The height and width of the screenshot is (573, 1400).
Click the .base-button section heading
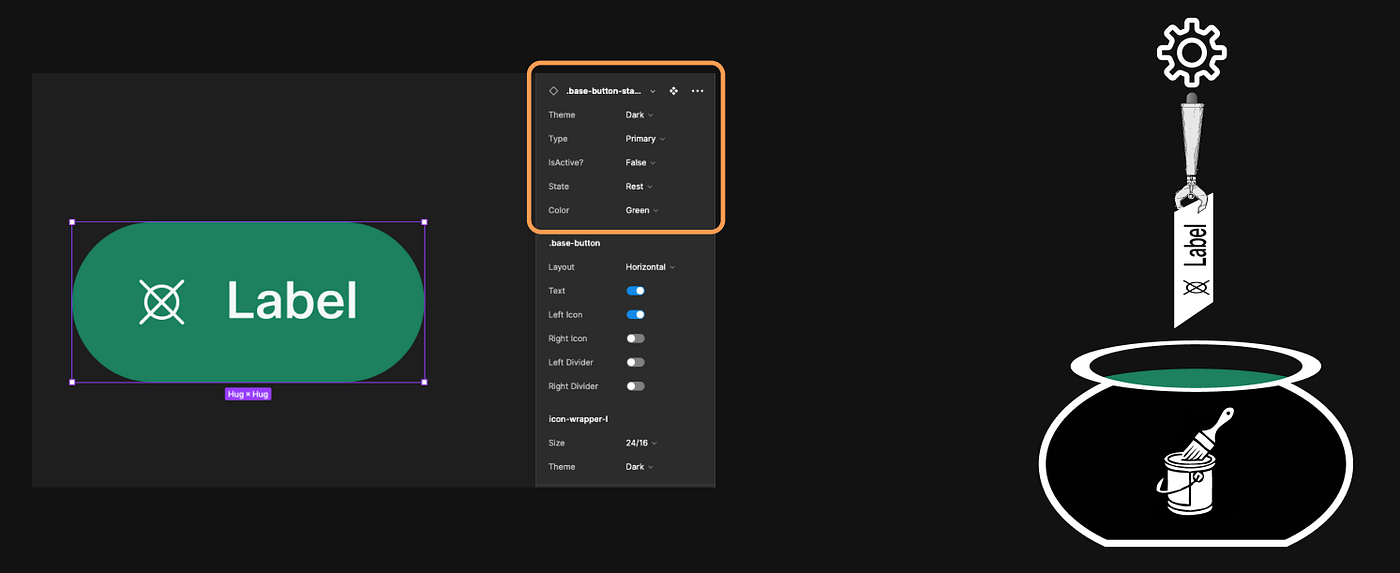pyautogui.click(x=574, y=243)
